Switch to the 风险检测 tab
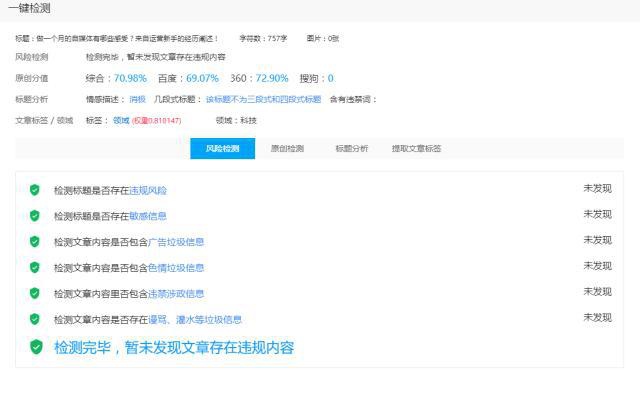Image resolution: width=640 pixels, height=394 pixels. pyautogui.click(x=222, y=149)
